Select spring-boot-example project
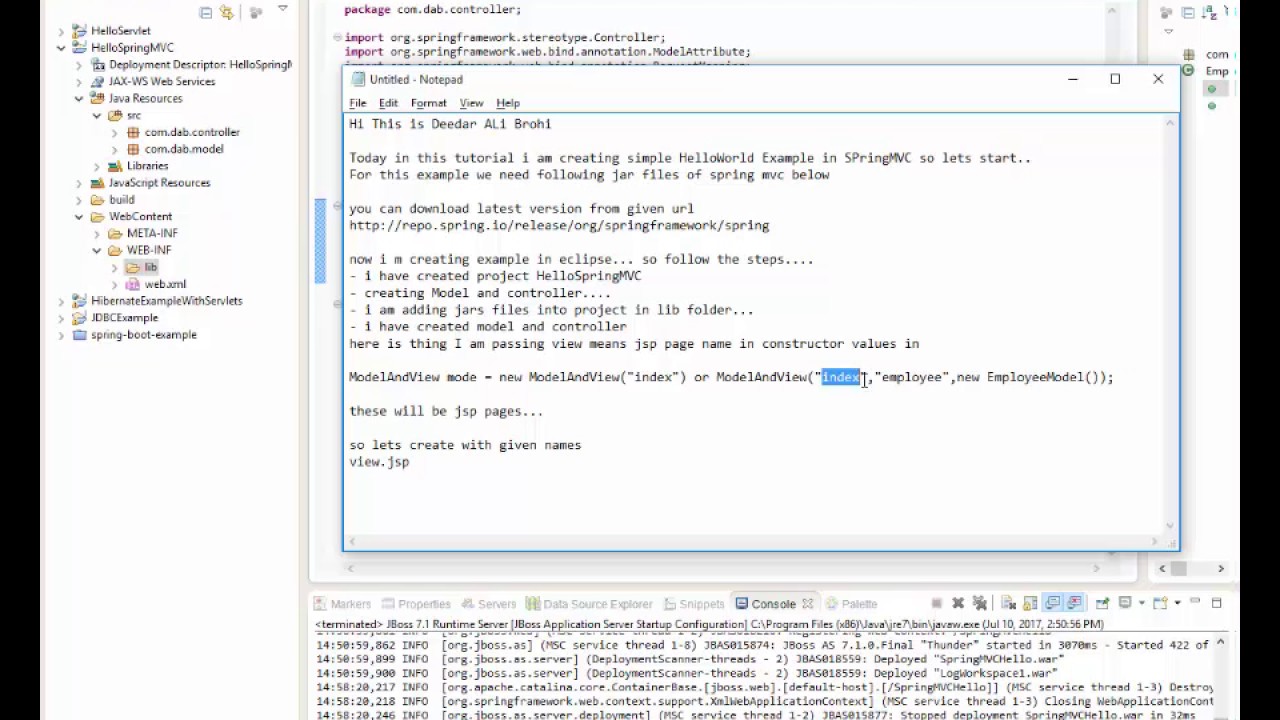Screen dimensions: 1280x720 point(143,335)
